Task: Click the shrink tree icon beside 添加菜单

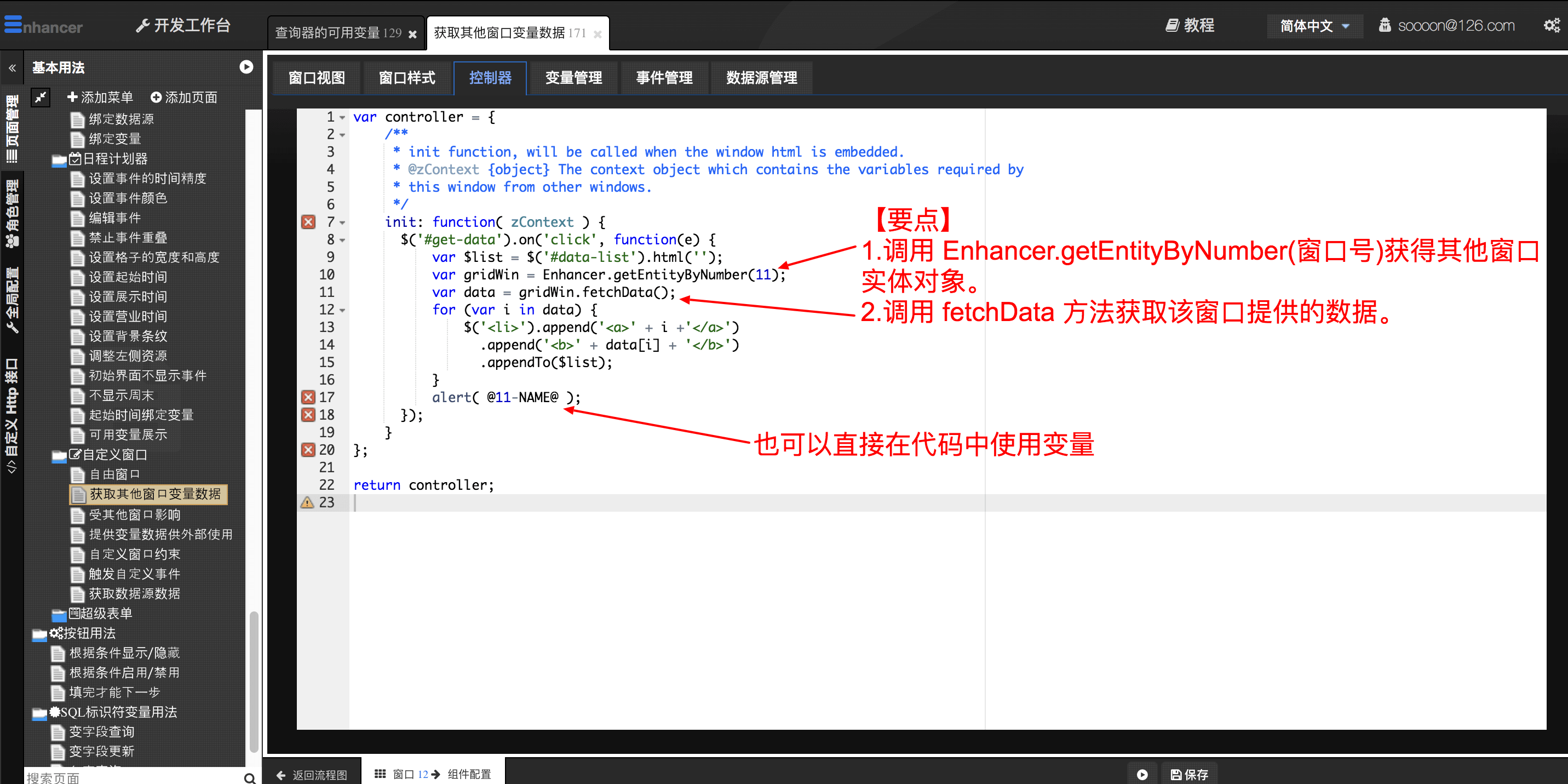Action: click(x=41, y=98)
